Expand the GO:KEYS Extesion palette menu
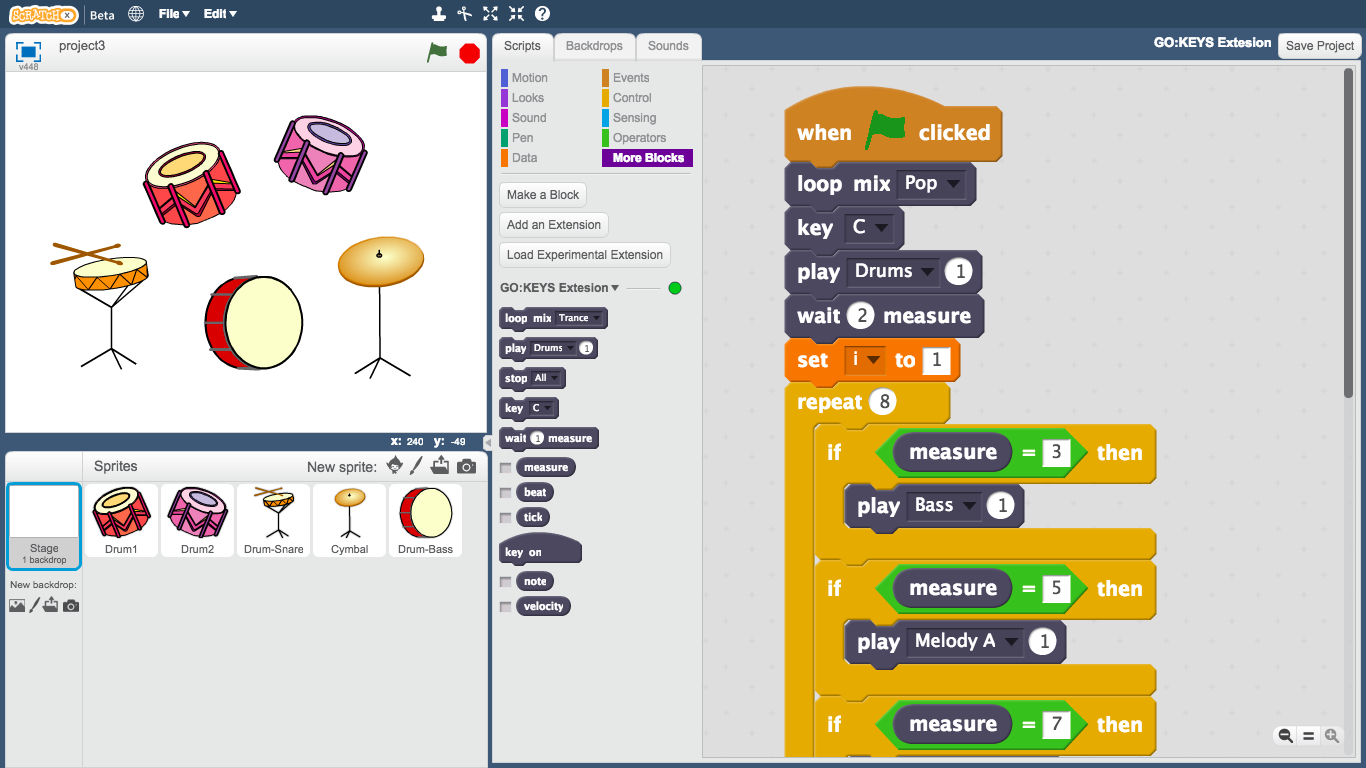This screenshot has height=768, width=1366. (615, 288)
